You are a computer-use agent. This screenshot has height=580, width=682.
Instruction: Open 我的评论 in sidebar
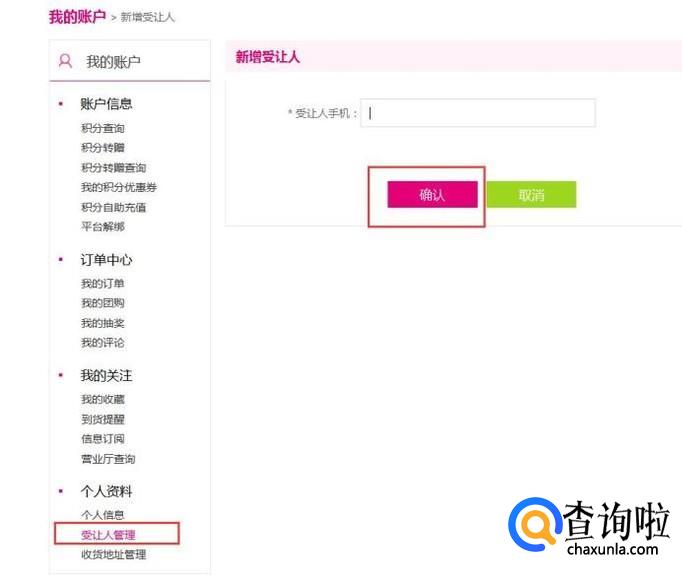point(103,343)
